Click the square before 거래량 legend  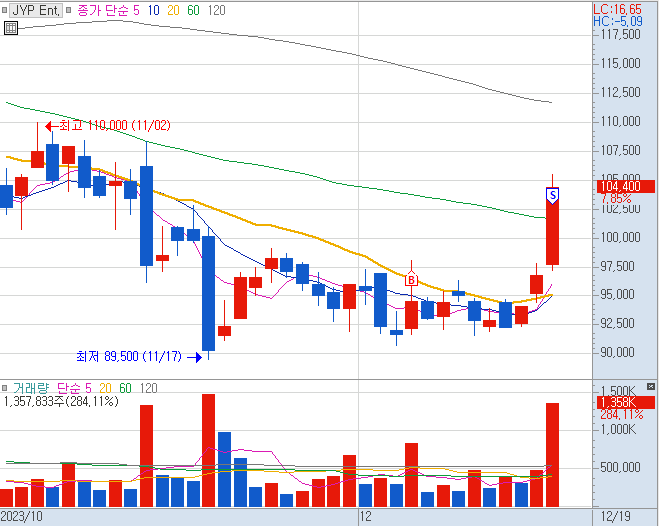pyautogui.click(x=5, y=388)
